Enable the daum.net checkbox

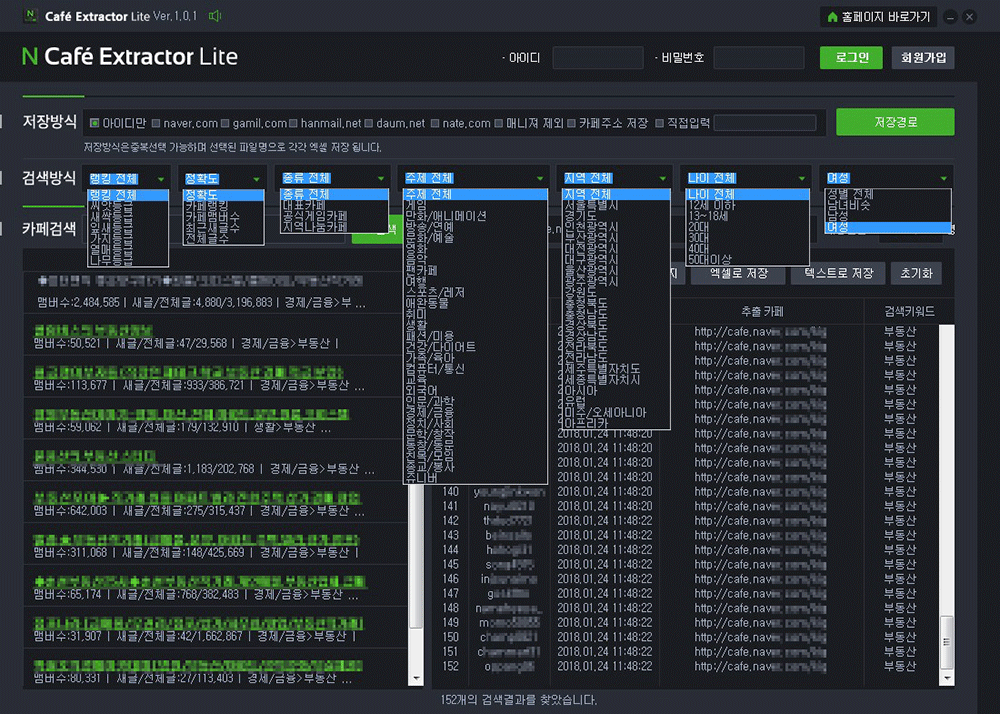pos(369,123)
